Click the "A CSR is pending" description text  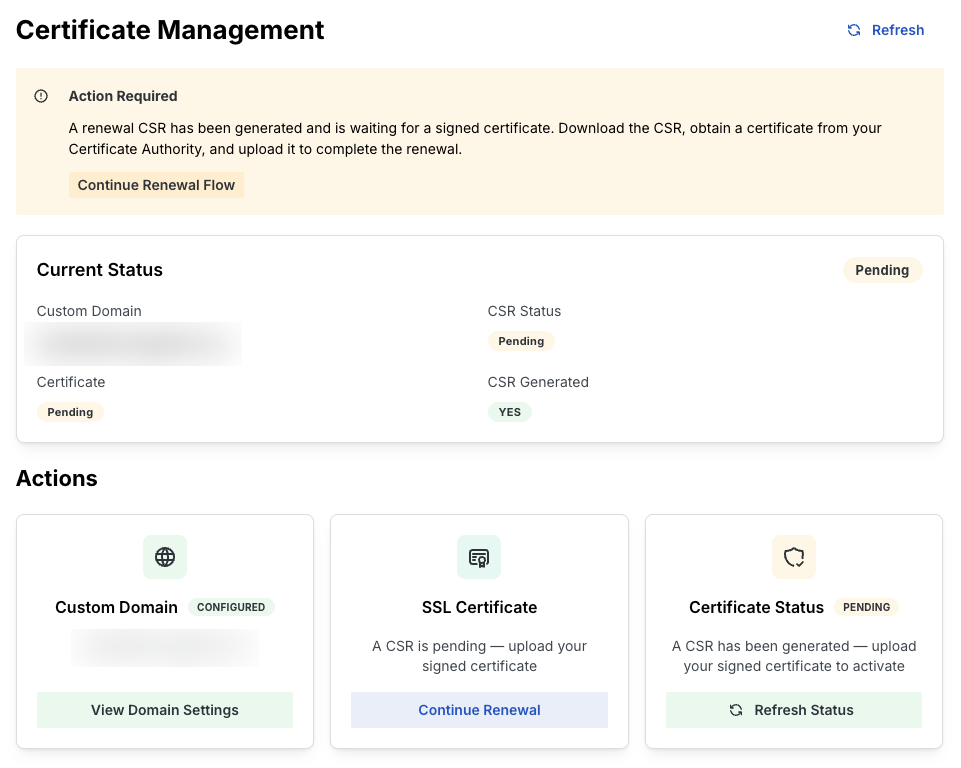479,656
